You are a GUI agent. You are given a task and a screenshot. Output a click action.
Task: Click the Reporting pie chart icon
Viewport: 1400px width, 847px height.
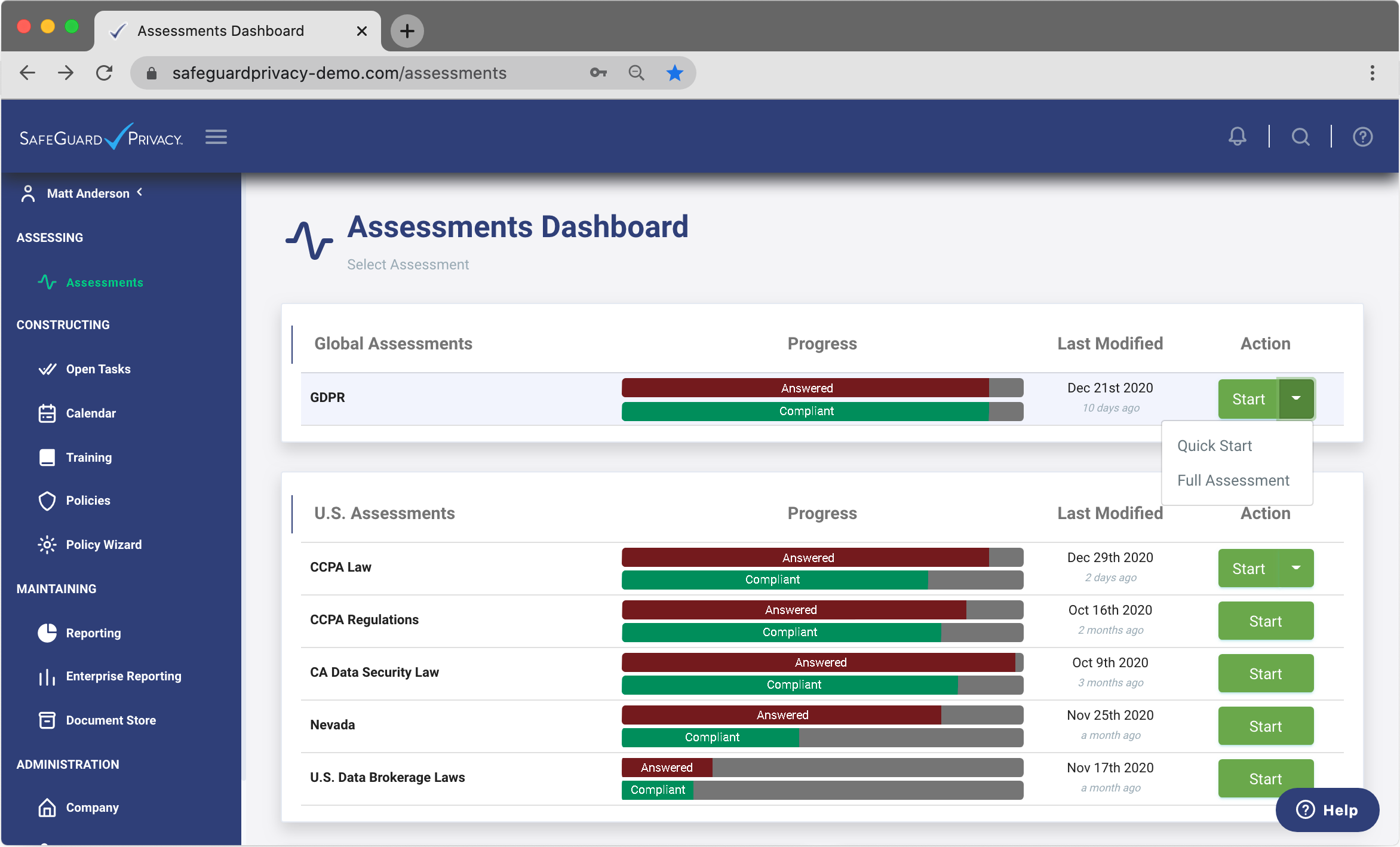(x=47, y=633)
